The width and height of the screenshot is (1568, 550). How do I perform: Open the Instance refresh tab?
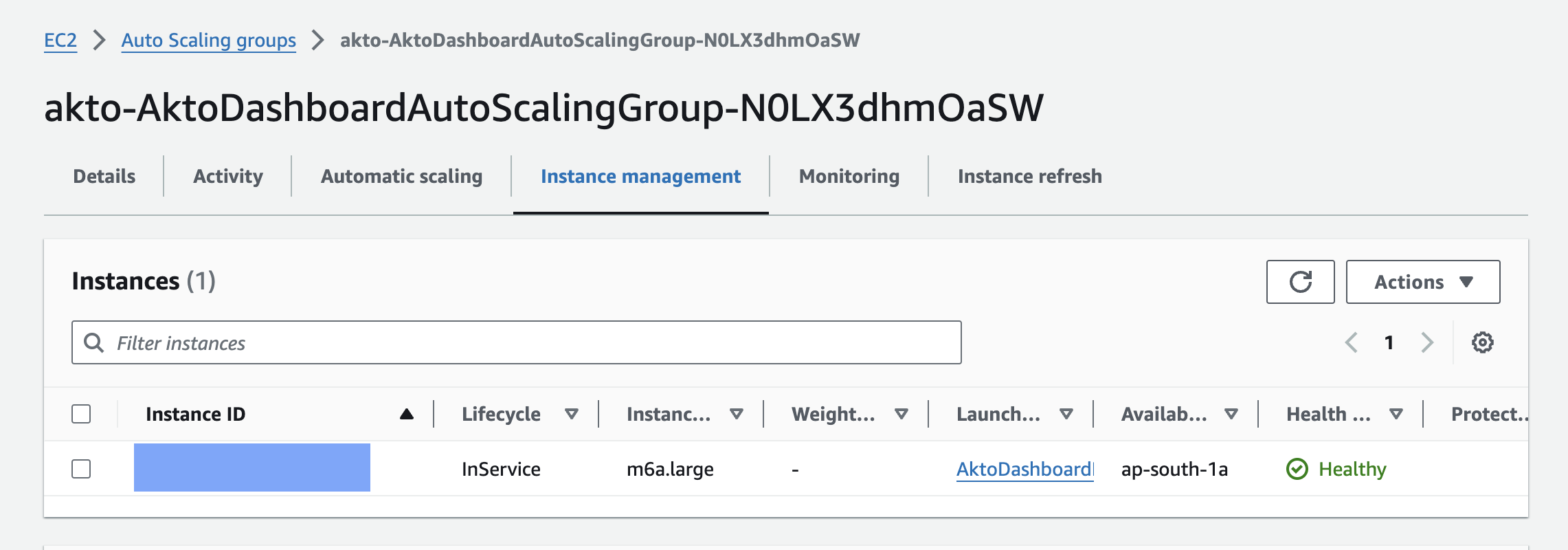pos(1029,177)
